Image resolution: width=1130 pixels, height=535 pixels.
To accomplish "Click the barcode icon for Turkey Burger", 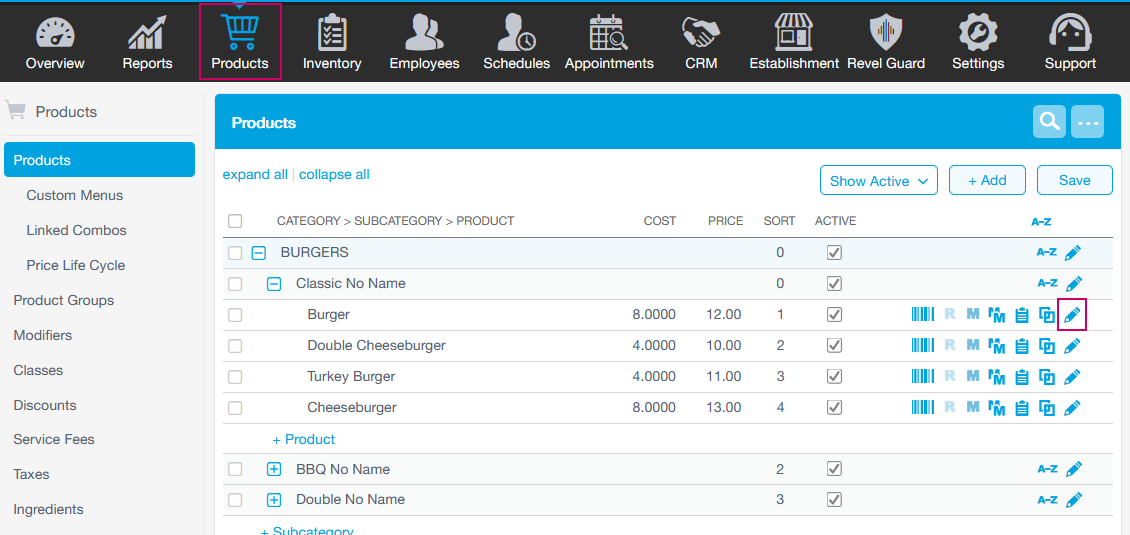I will pyautogui.click(x=922, y=377).
